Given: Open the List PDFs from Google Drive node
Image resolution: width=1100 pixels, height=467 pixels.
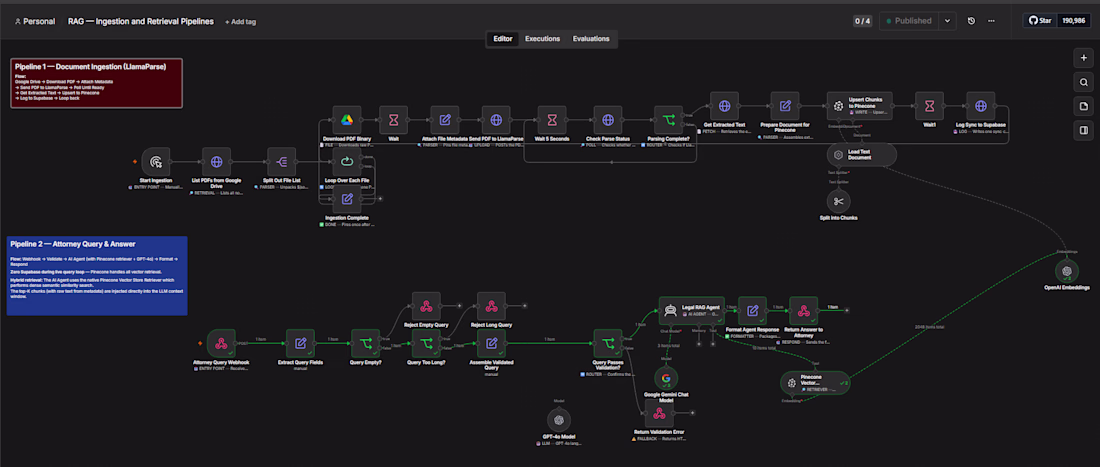Looking at the screenshot, I should point(216,162).
